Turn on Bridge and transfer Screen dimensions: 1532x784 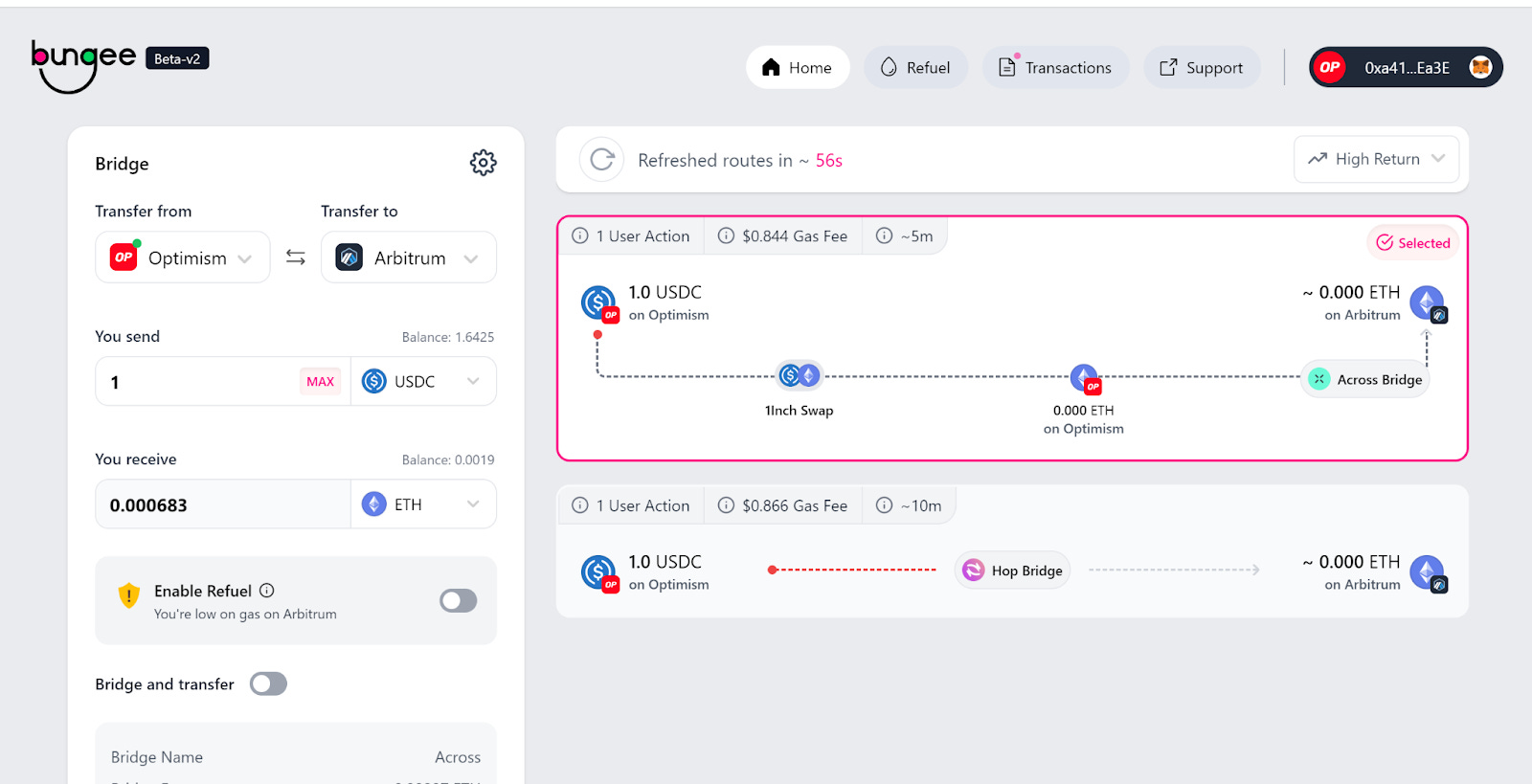click(268, 683)
